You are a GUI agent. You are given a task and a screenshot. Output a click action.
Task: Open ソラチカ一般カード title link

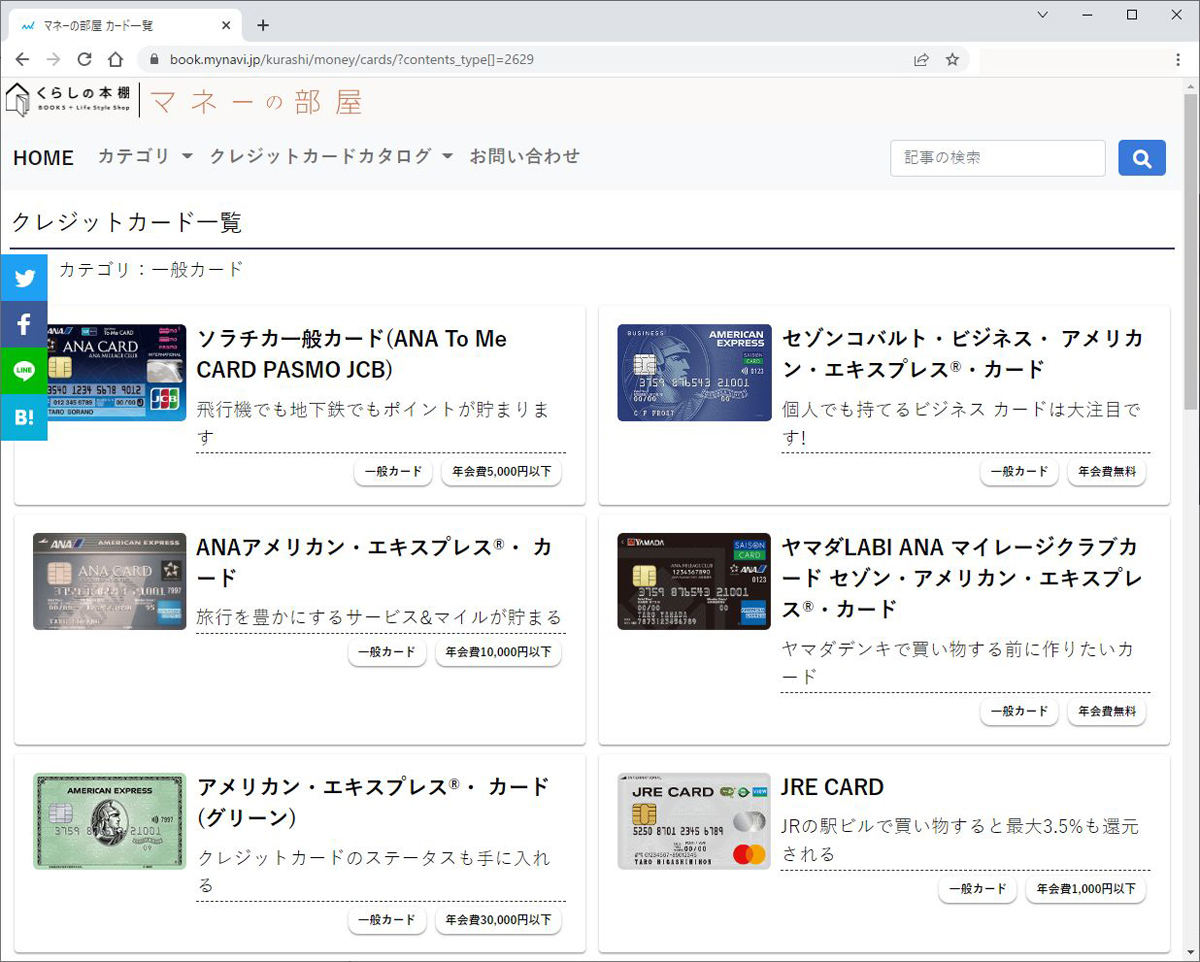[352, 354]
